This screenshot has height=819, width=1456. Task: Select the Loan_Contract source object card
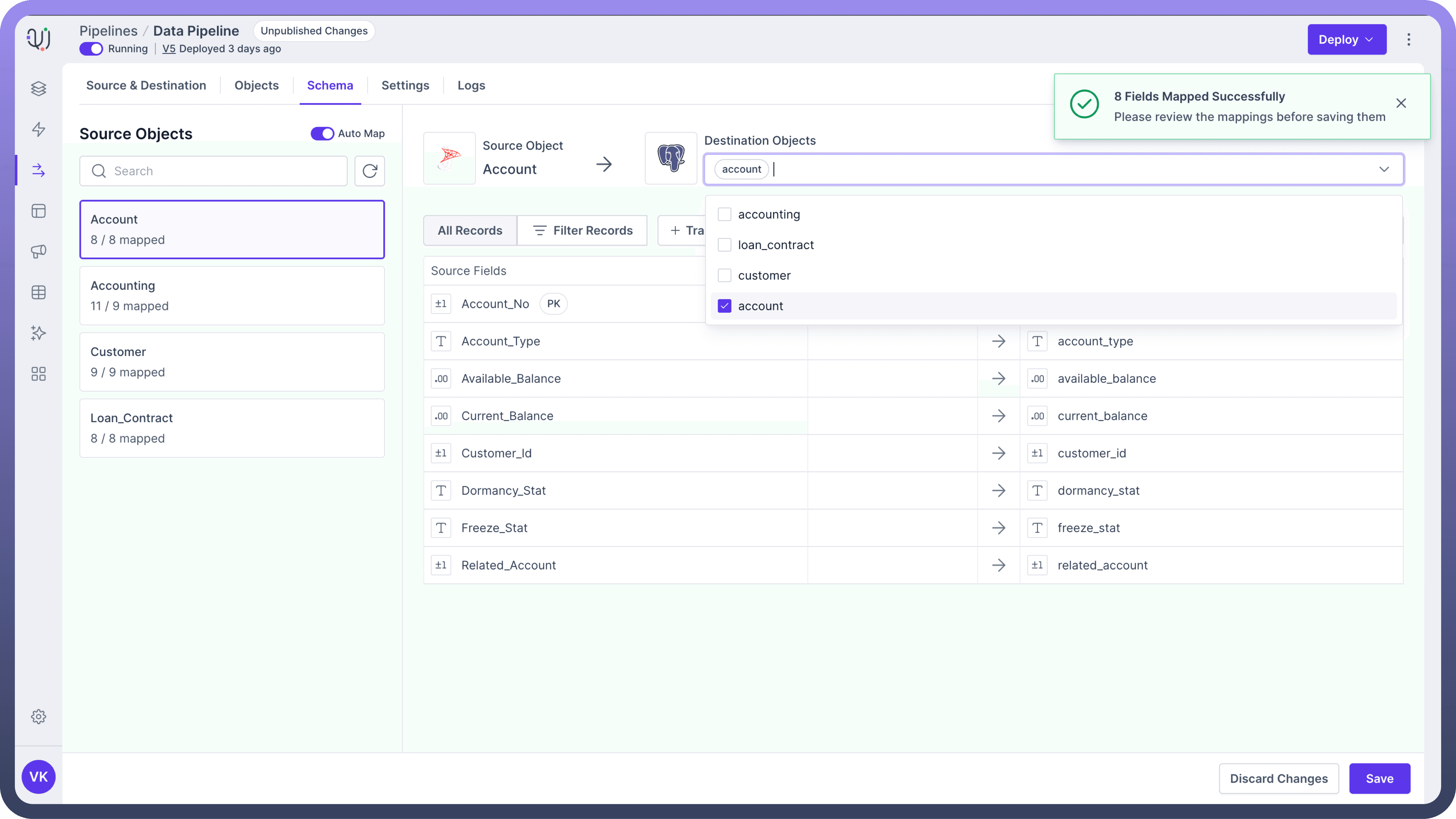[232, 428]
